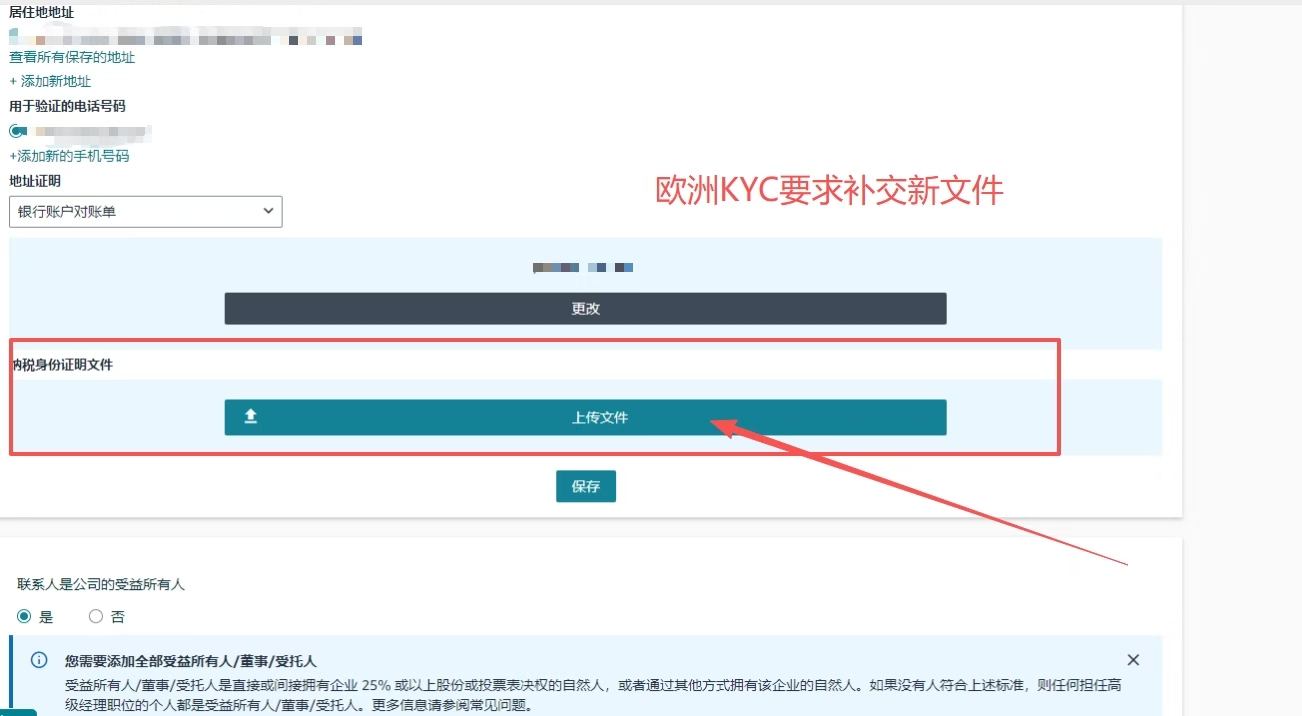The width and height of the screenshot is (1302, 716).
Task: Click +添加新的手机号码 link
Action: tap(69, 156)
